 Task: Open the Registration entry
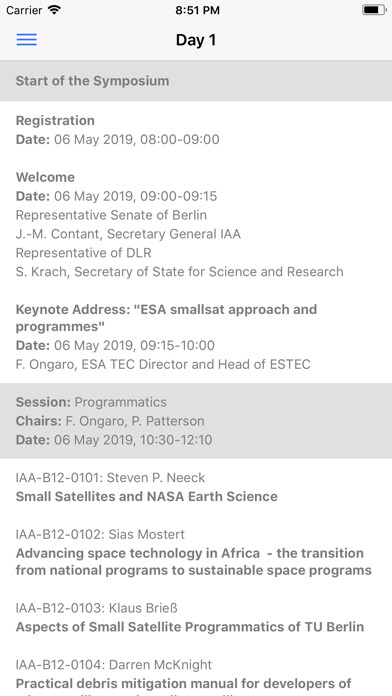coord(196,130)
